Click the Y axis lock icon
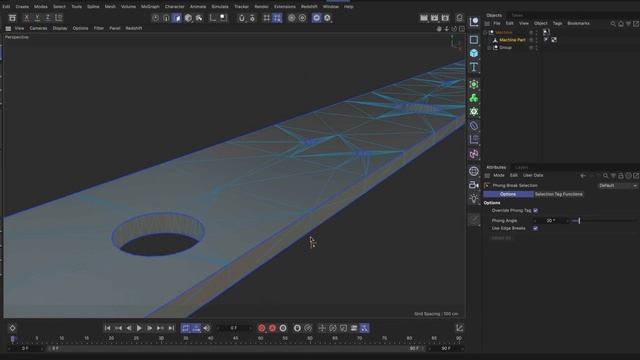 point(37,18)
